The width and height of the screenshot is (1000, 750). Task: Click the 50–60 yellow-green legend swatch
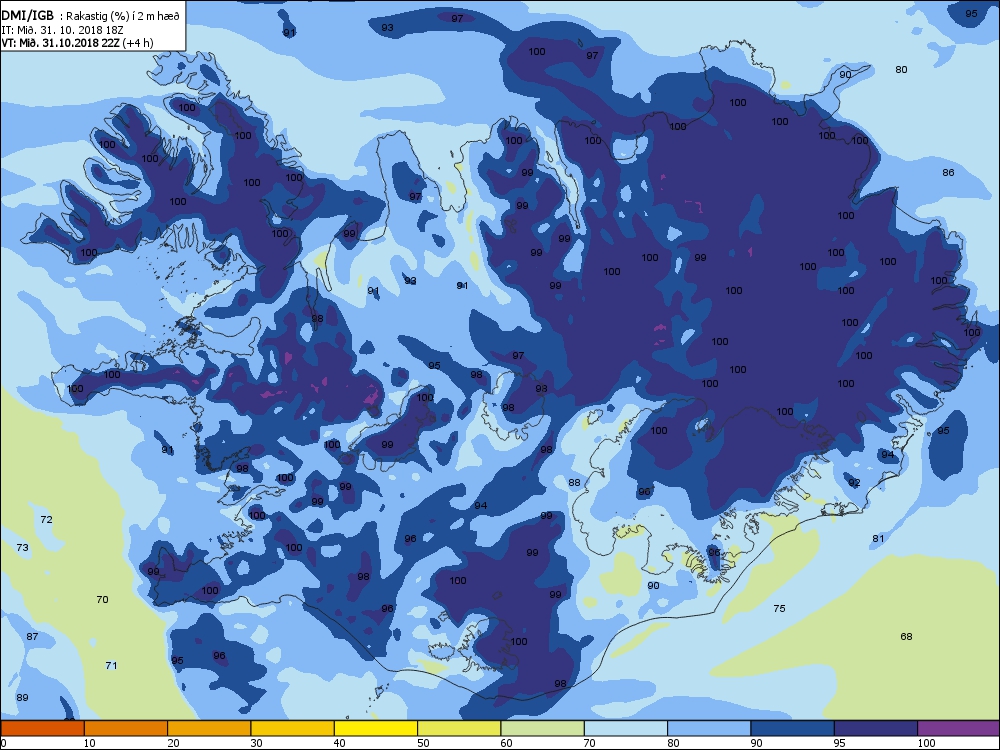(459, 728)
